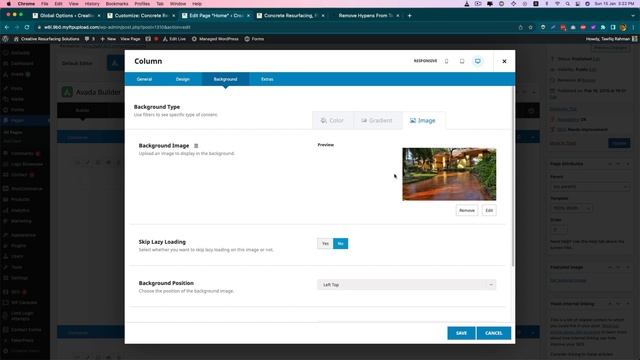640x360 pixels.
Task: Select the Background tab
Action: 225,79
